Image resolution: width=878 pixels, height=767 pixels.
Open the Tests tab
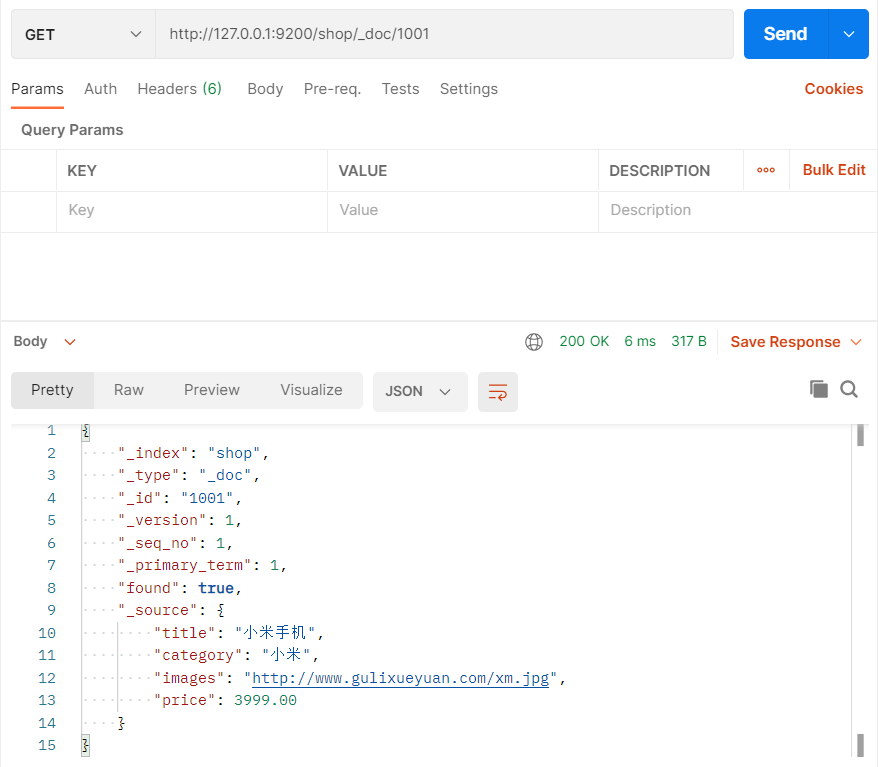[x=400, y=89]
